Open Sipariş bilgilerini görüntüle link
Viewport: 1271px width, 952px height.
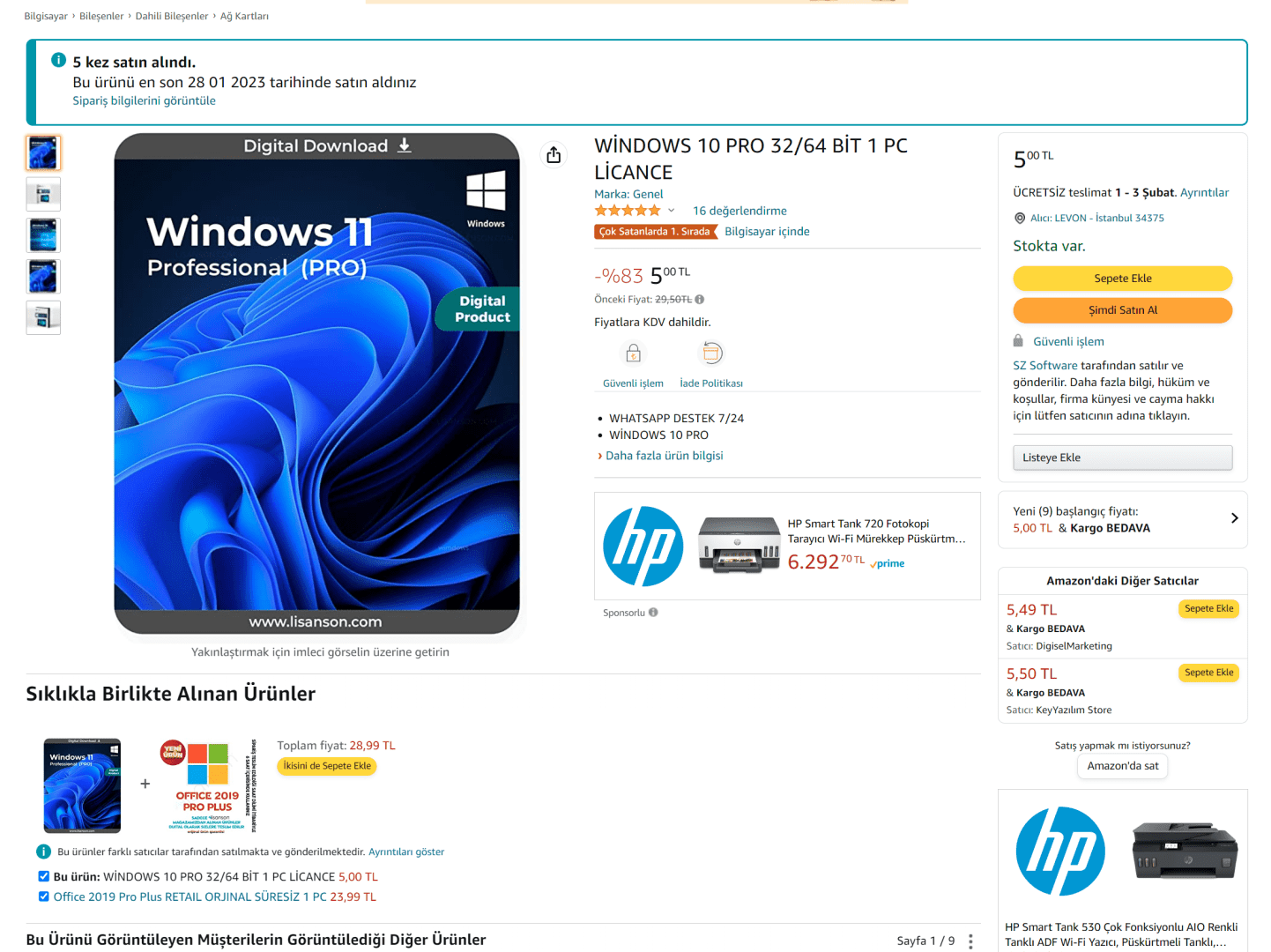click(x=144, y=100)
